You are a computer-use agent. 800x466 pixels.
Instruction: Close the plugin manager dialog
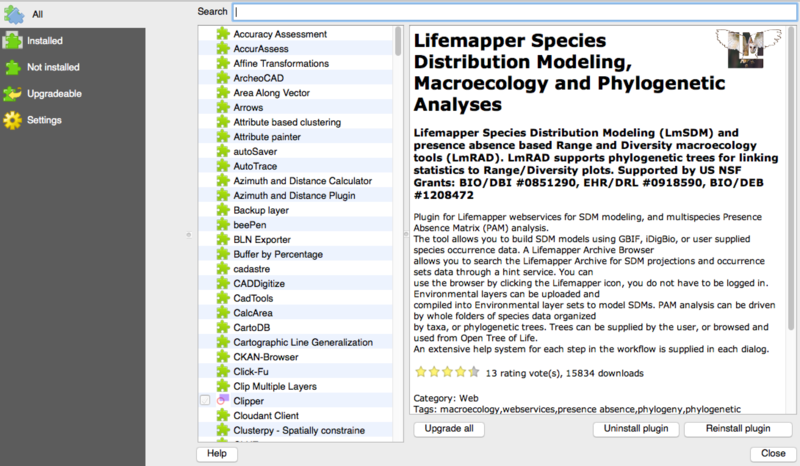pyautogui.click(x=773, y=454)
